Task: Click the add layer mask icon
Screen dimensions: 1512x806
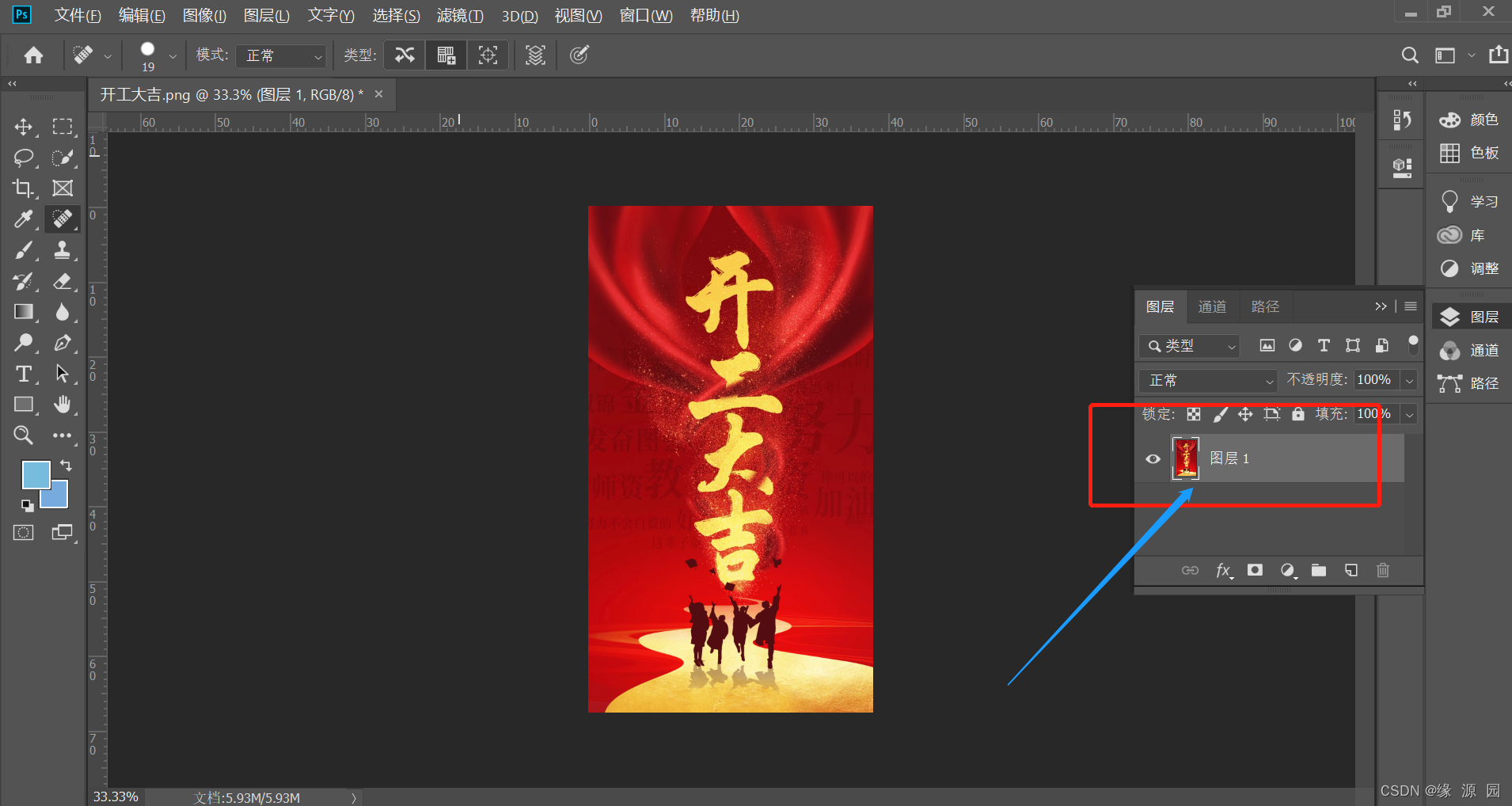Action: tap(1255, 570)
